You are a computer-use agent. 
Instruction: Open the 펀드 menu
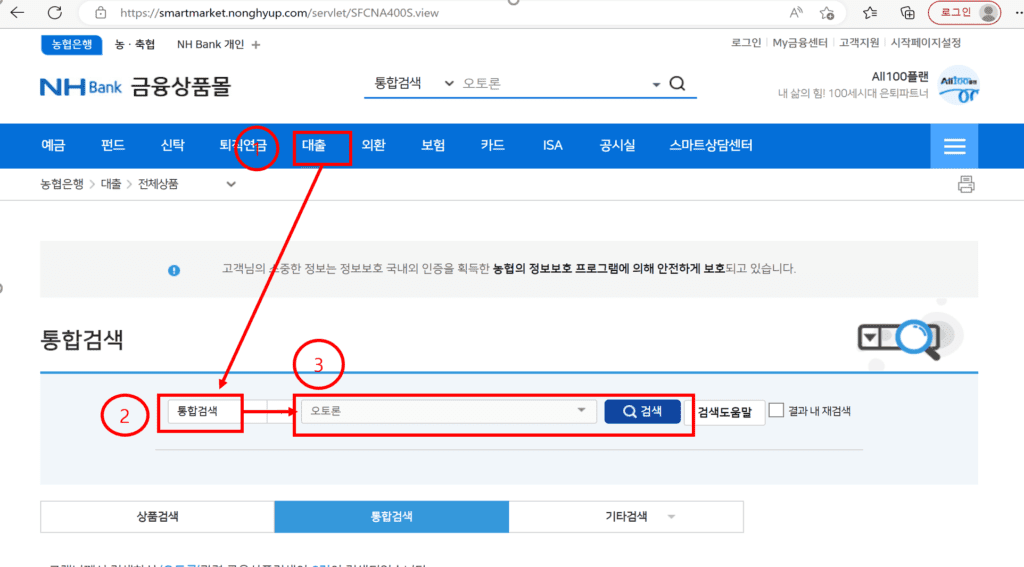pyautogui.click(x=113, y=145)
